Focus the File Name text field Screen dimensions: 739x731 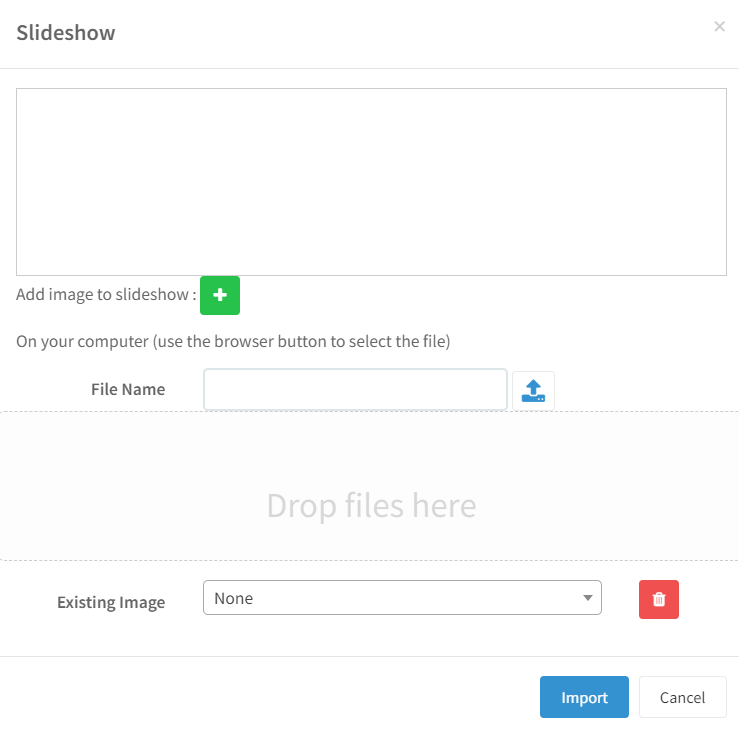(x=355, y=389)
